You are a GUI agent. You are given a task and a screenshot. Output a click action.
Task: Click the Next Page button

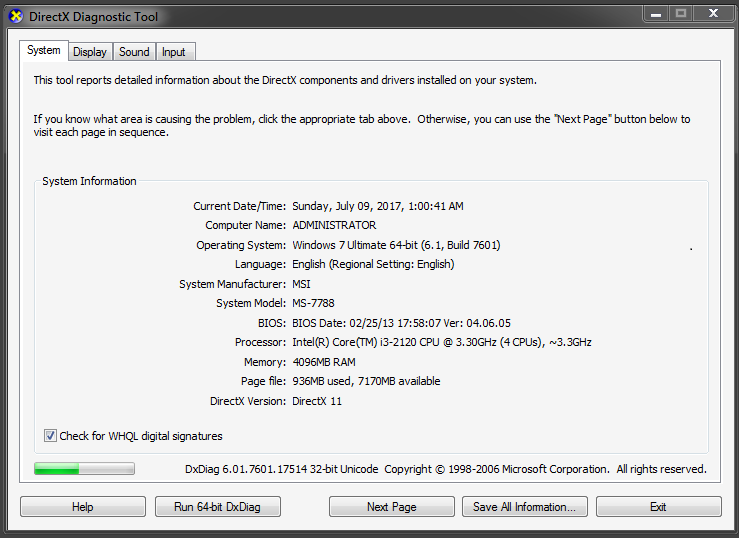[x=391, y=507]
